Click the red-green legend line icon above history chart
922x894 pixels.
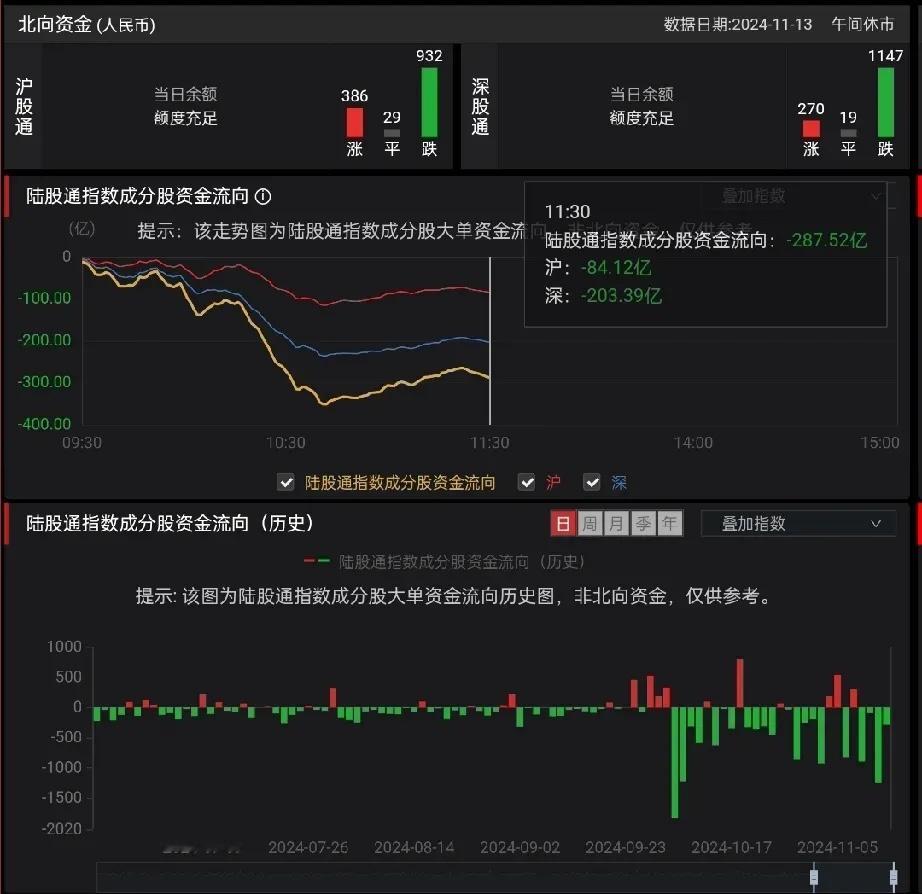(x=318, y=560)
